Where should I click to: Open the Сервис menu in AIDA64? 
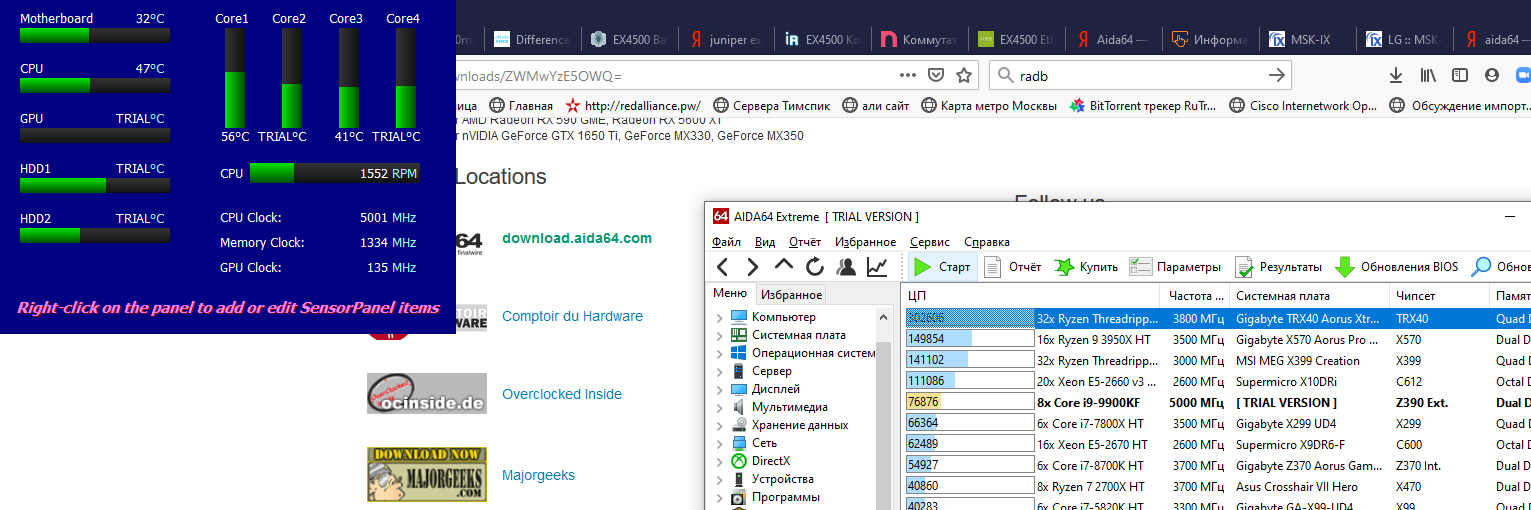(930, 242)
